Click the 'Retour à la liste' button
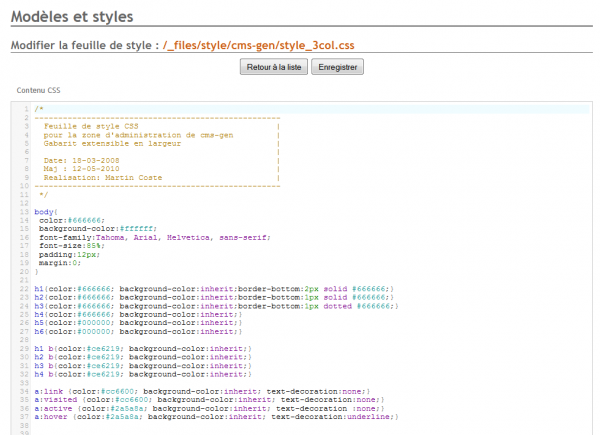This screenshot has width=600, height=435. point(274,67)
